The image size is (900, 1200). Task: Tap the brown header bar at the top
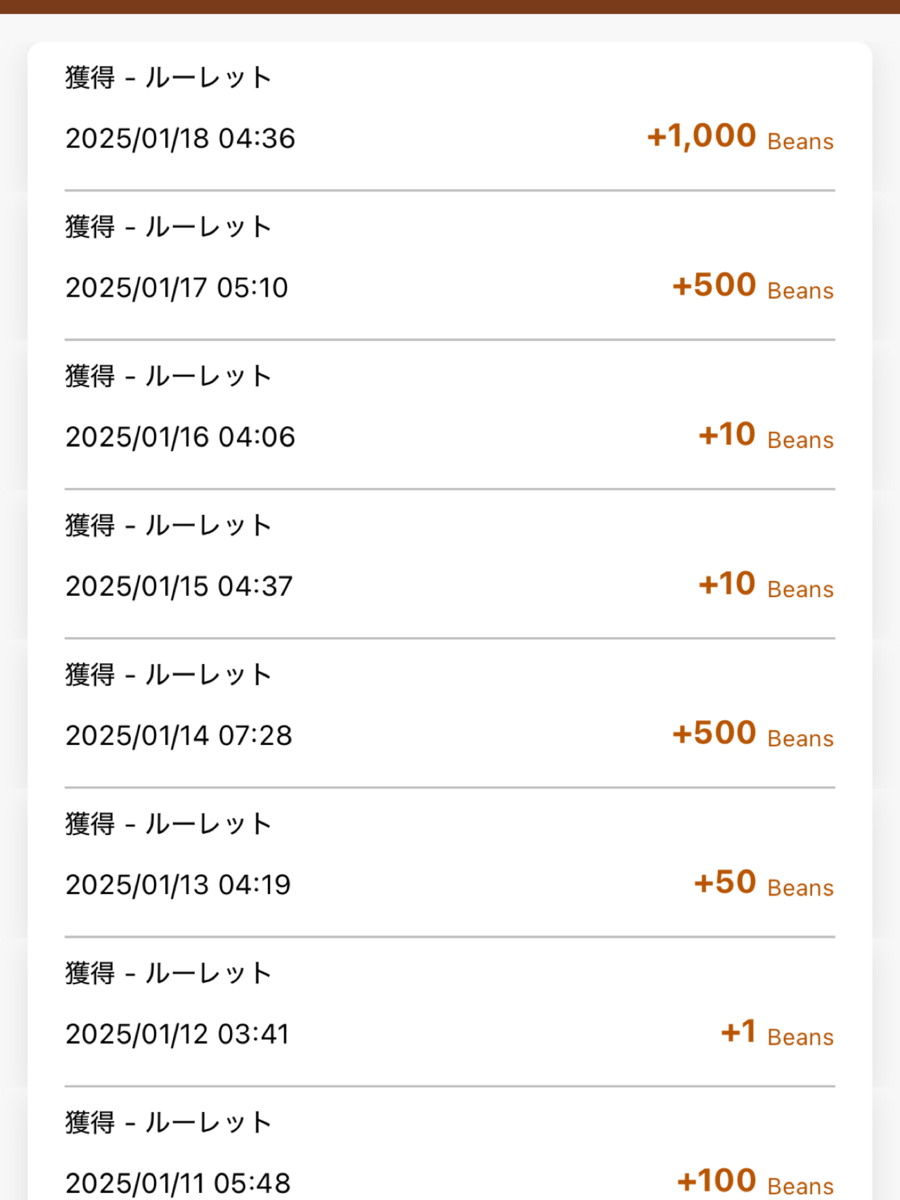[x=450, y=6]
